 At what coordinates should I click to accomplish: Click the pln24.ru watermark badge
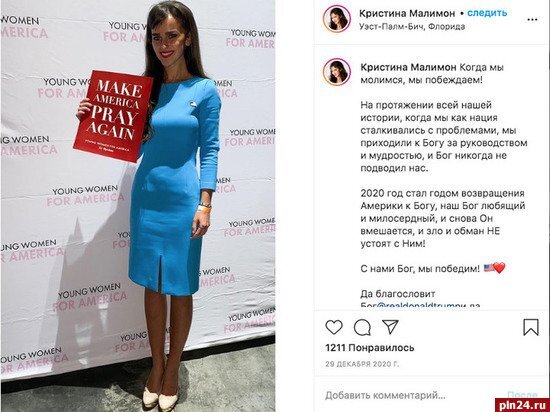pos(523,405)
